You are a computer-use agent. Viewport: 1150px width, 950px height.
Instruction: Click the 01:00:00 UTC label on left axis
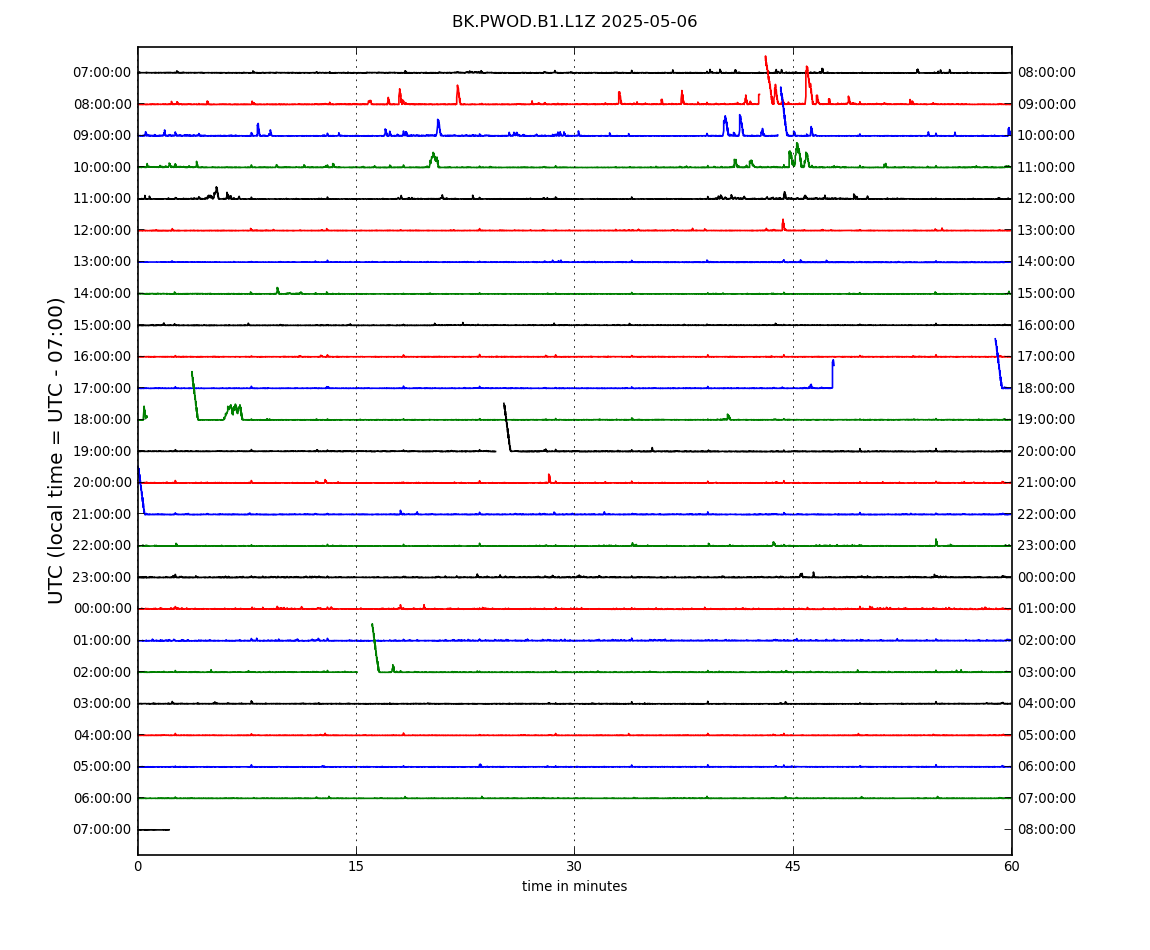click(102, 640)
